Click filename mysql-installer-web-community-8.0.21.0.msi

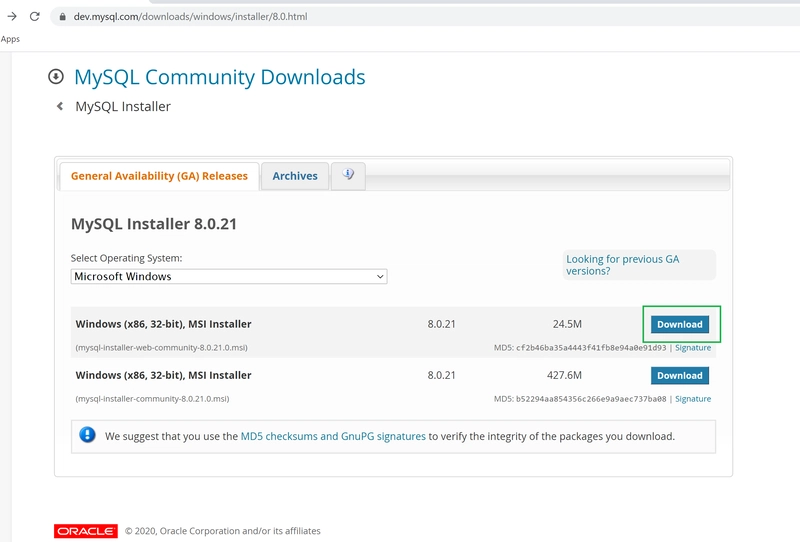click(161, 348)
